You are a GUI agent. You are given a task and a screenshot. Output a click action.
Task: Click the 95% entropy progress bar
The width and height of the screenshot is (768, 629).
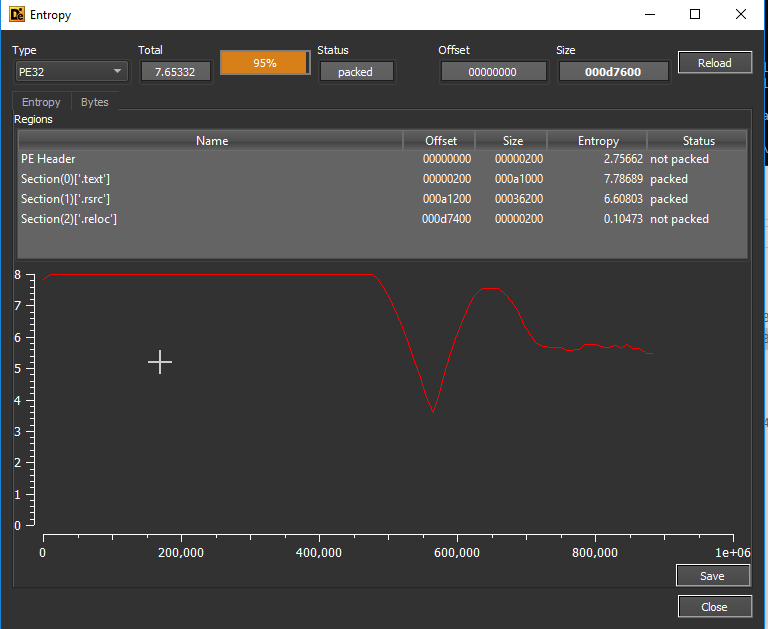tap(264, 63)
